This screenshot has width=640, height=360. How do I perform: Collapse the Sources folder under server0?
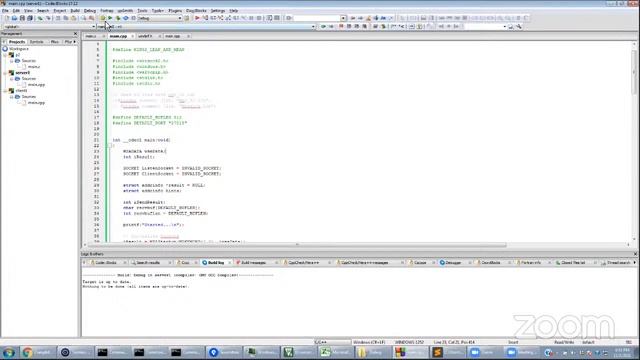click(x=11, y=79)
